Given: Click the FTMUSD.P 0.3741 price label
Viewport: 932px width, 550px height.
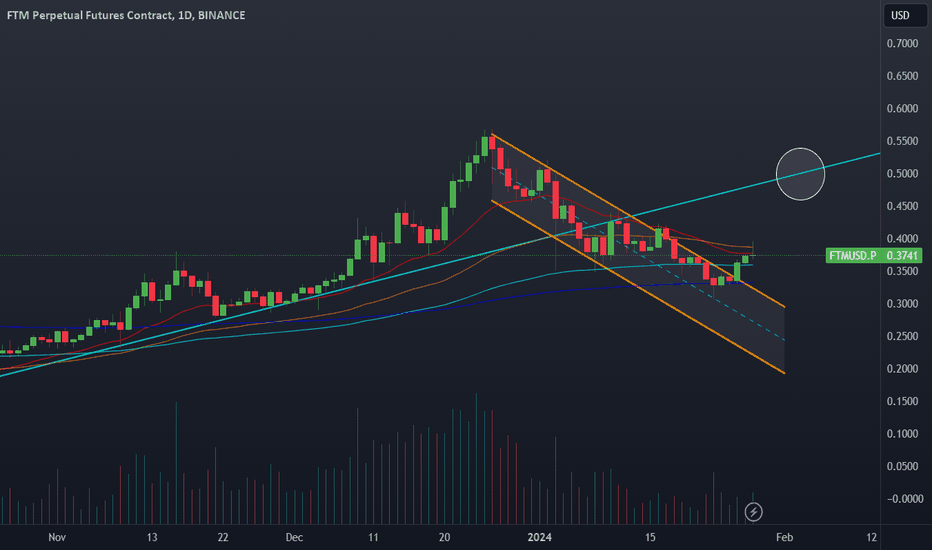Looking at the screenshot, I should click(x=874, y=256).
